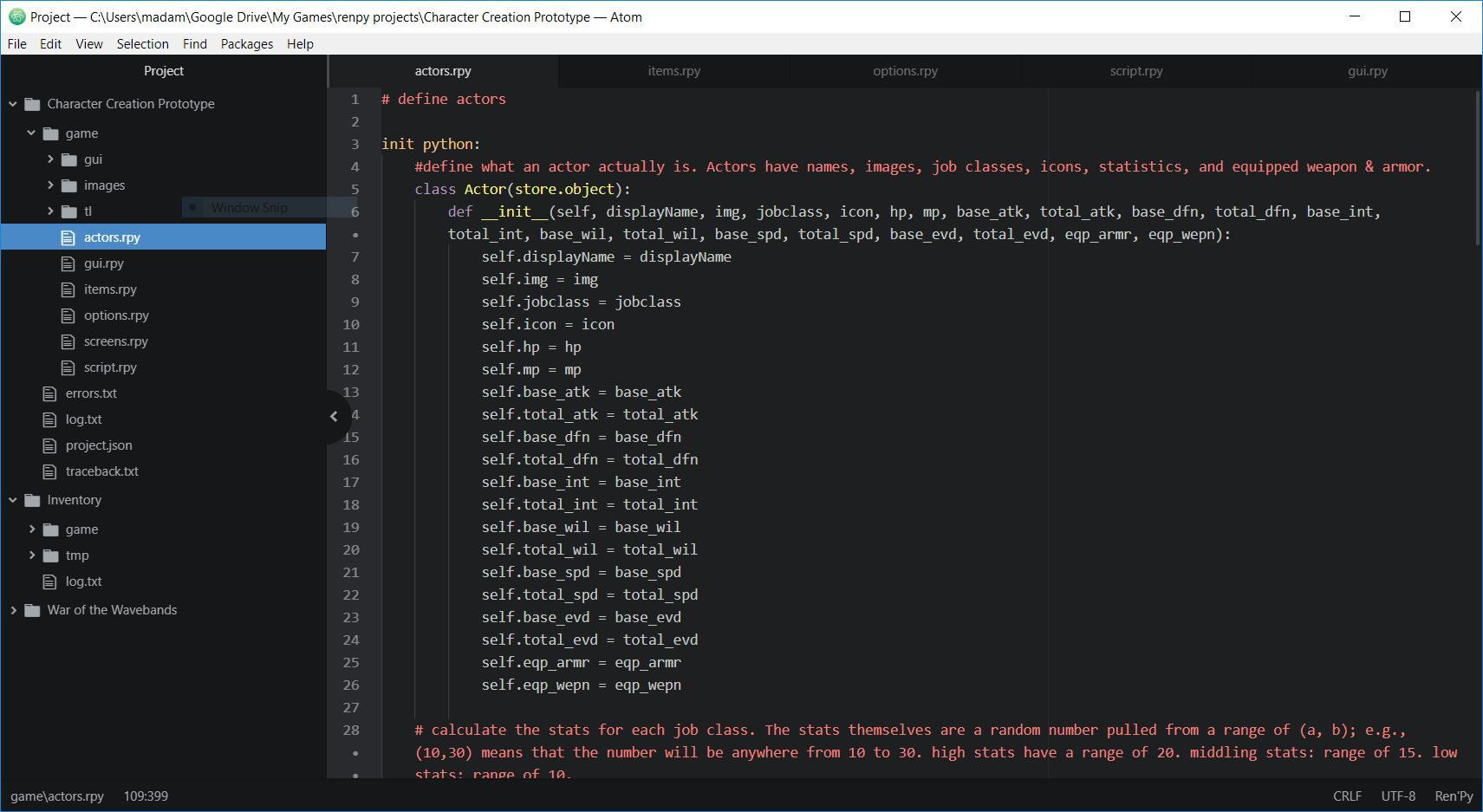Expand the images folder chevron
The width and height of the screenshot is (1483, 812).
click(50, 185)
